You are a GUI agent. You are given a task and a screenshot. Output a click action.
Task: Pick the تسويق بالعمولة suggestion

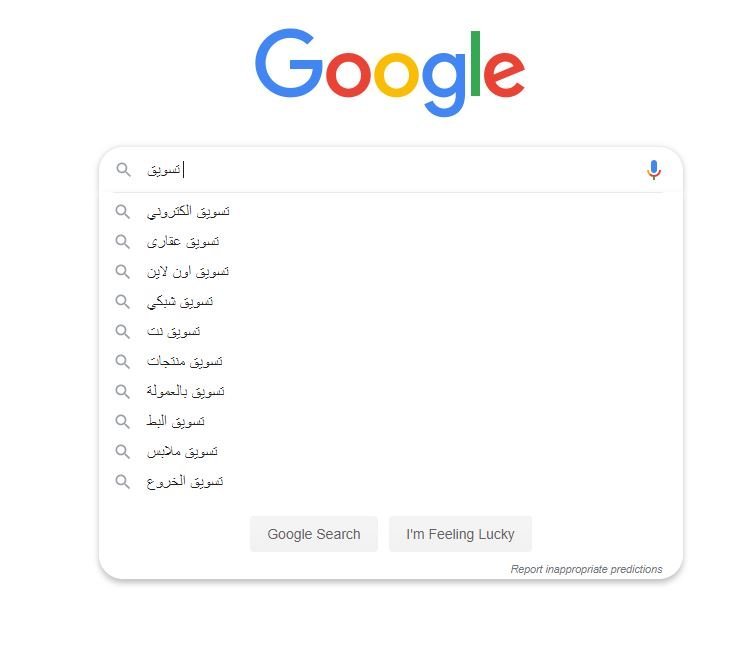tap(390, 391)
